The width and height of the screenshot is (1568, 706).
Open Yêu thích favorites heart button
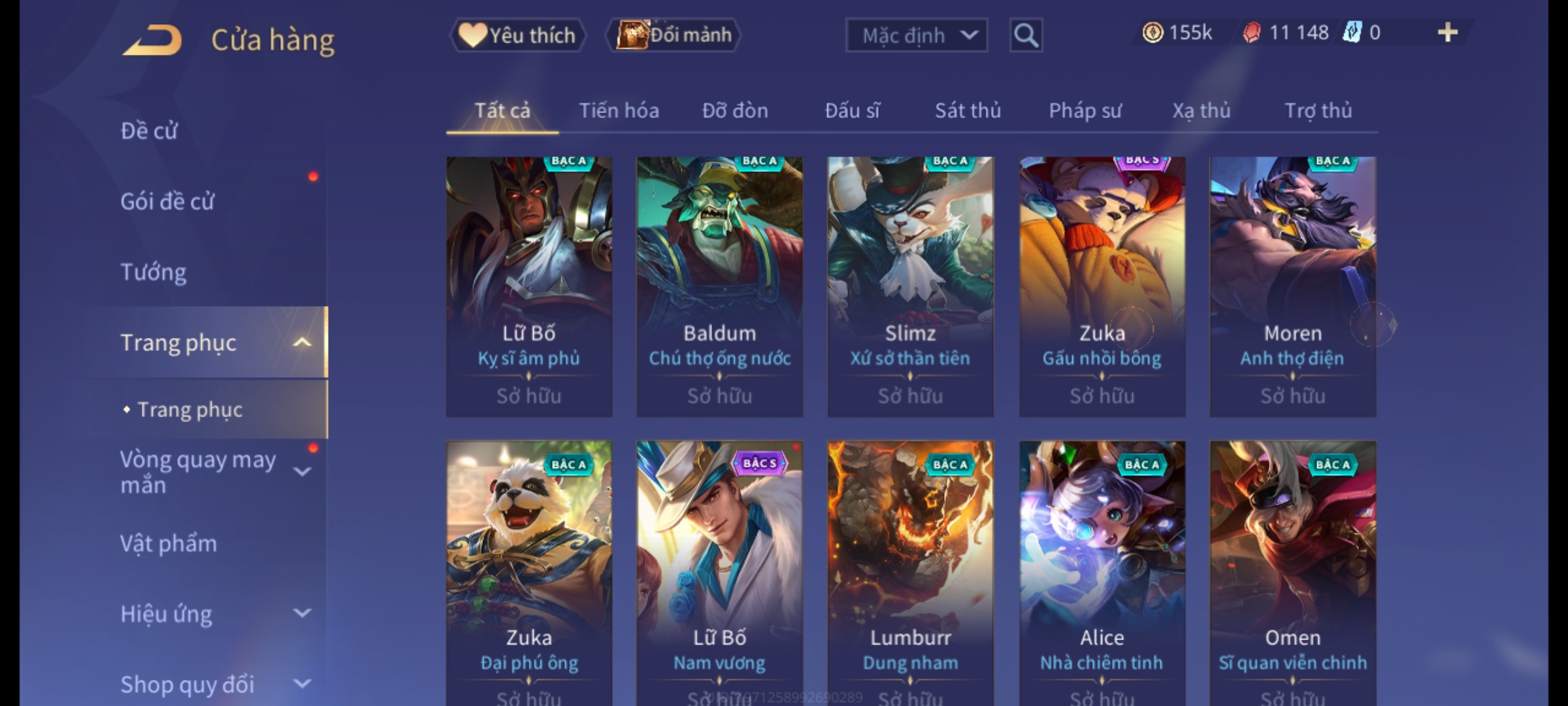(517, 35)
